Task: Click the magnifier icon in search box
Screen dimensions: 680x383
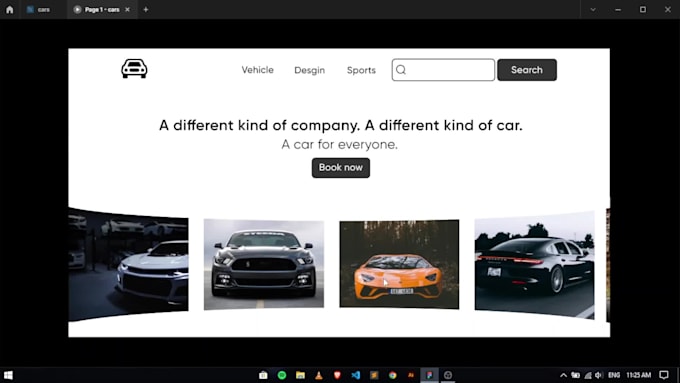Action: click(x=401, y=70)
